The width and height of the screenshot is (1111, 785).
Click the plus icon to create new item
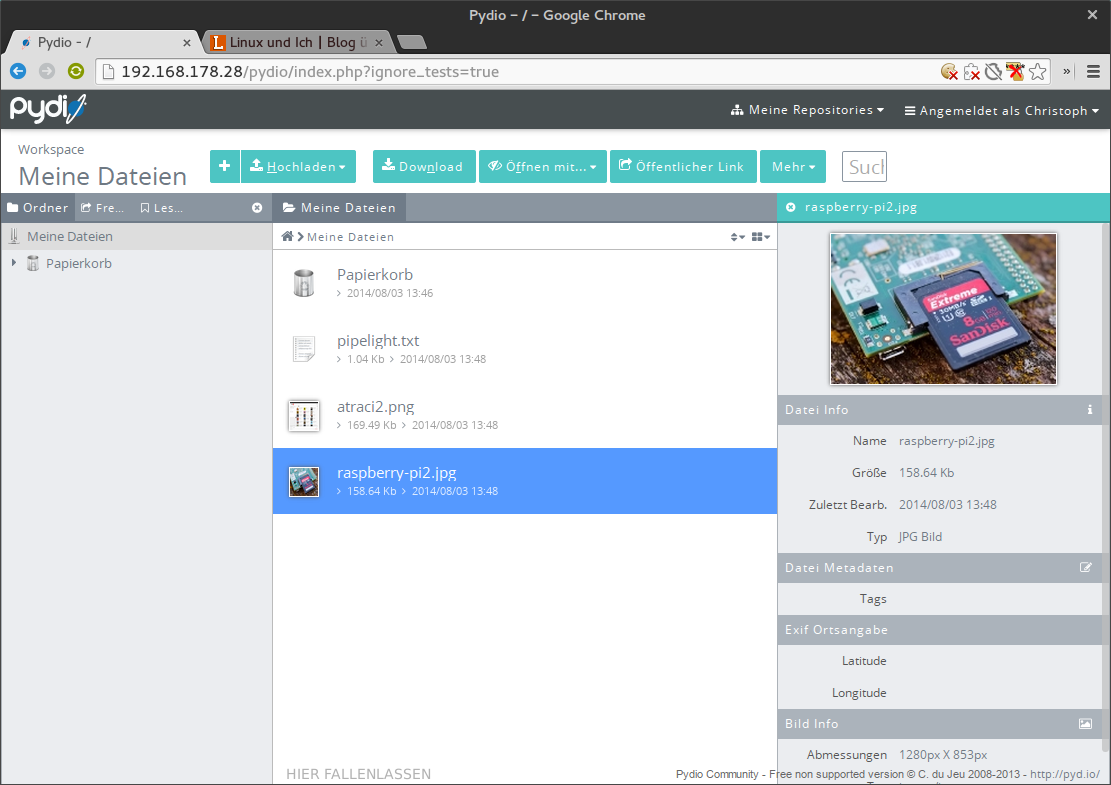224,166
